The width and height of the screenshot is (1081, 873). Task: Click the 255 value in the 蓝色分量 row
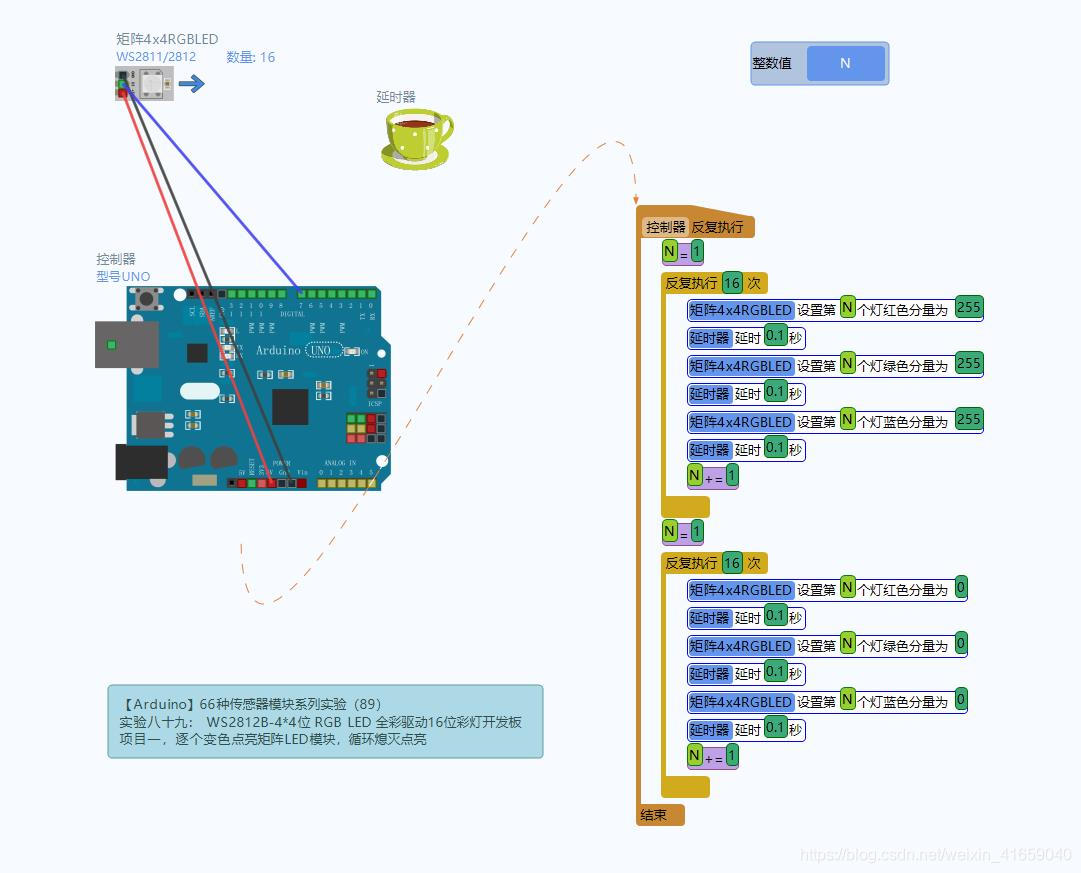tap(969, 419)
